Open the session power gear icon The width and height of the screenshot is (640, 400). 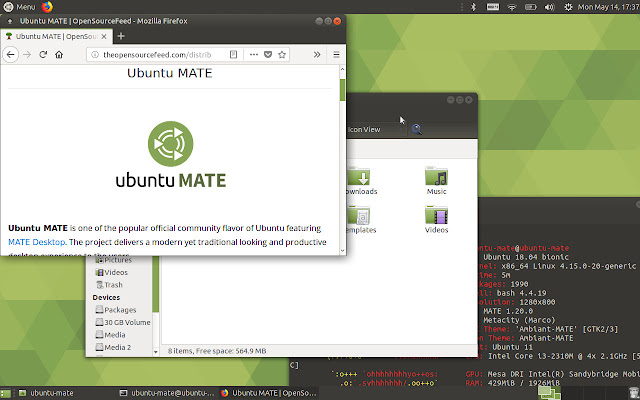(x=568, y=7)
